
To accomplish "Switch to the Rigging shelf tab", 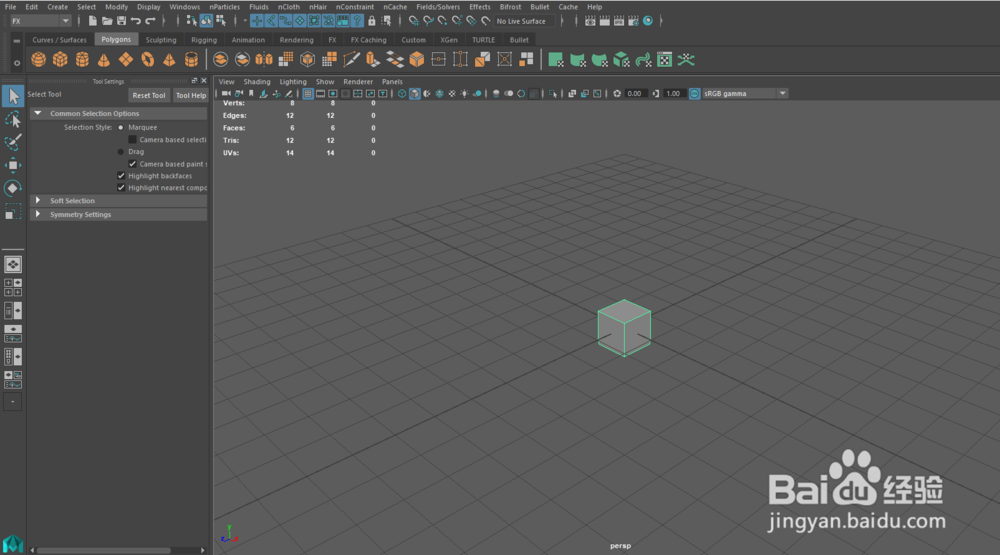I will point(204,40).
